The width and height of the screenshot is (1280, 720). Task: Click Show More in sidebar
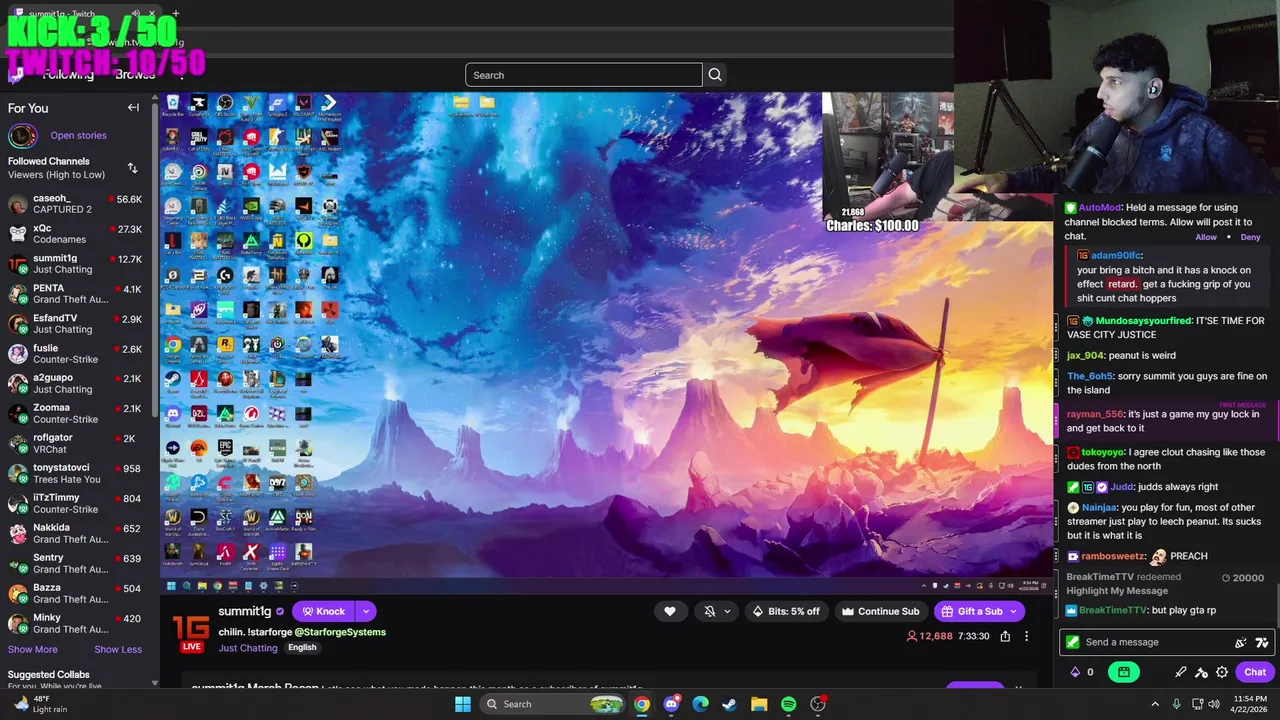[x=33, y=649]
